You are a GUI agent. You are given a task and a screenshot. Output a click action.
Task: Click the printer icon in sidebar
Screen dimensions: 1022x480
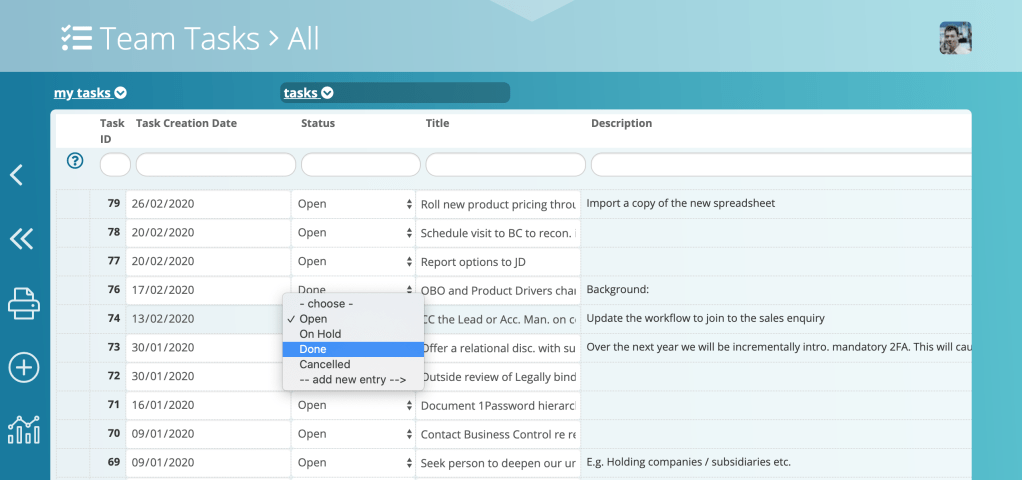click(23, 302)
